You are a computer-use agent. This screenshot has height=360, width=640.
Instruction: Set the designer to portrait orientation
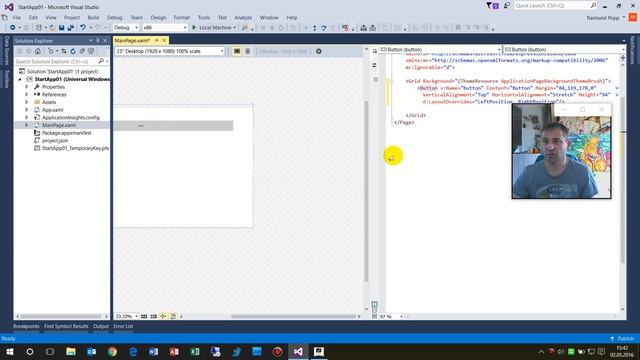pos(247,51)
